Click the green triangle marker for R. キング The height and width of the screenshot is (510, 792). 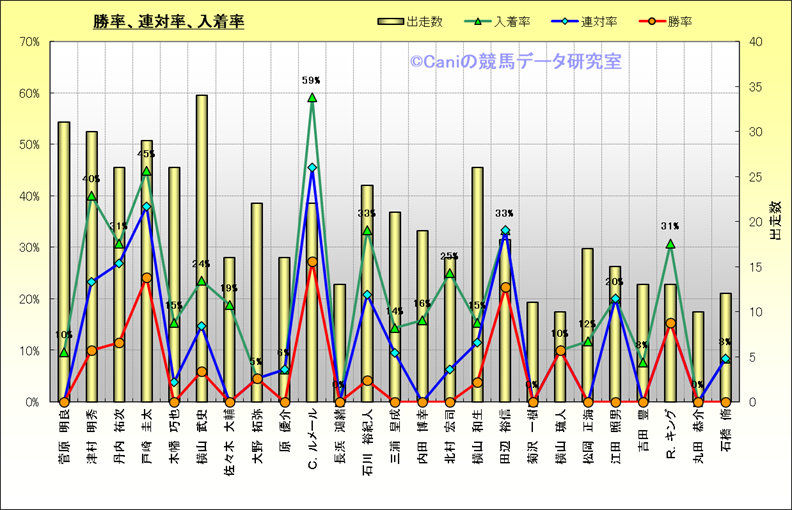click(671, 244)
